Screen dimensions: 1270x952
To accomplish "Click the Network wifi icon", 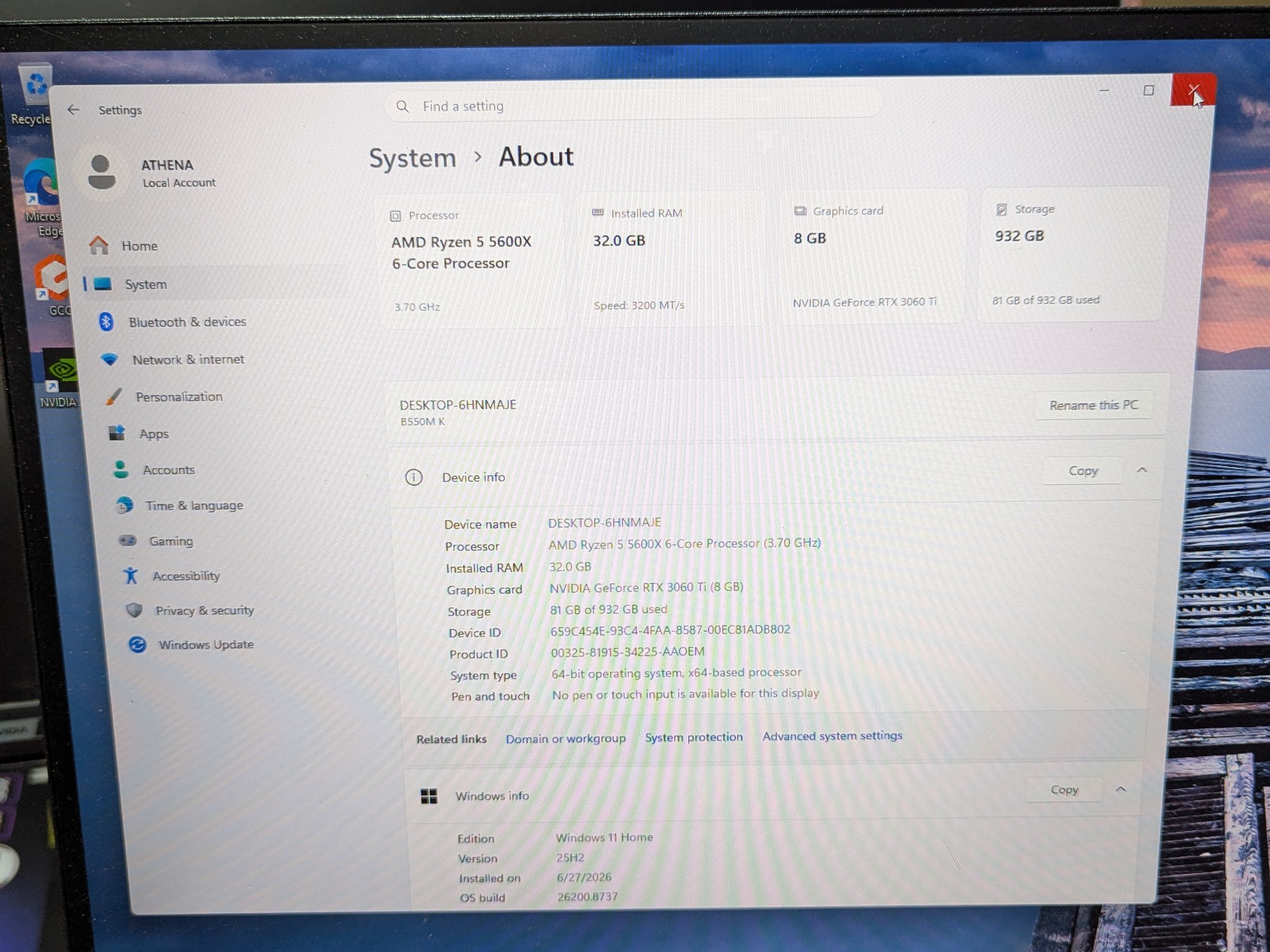I will tap(110, 359).
